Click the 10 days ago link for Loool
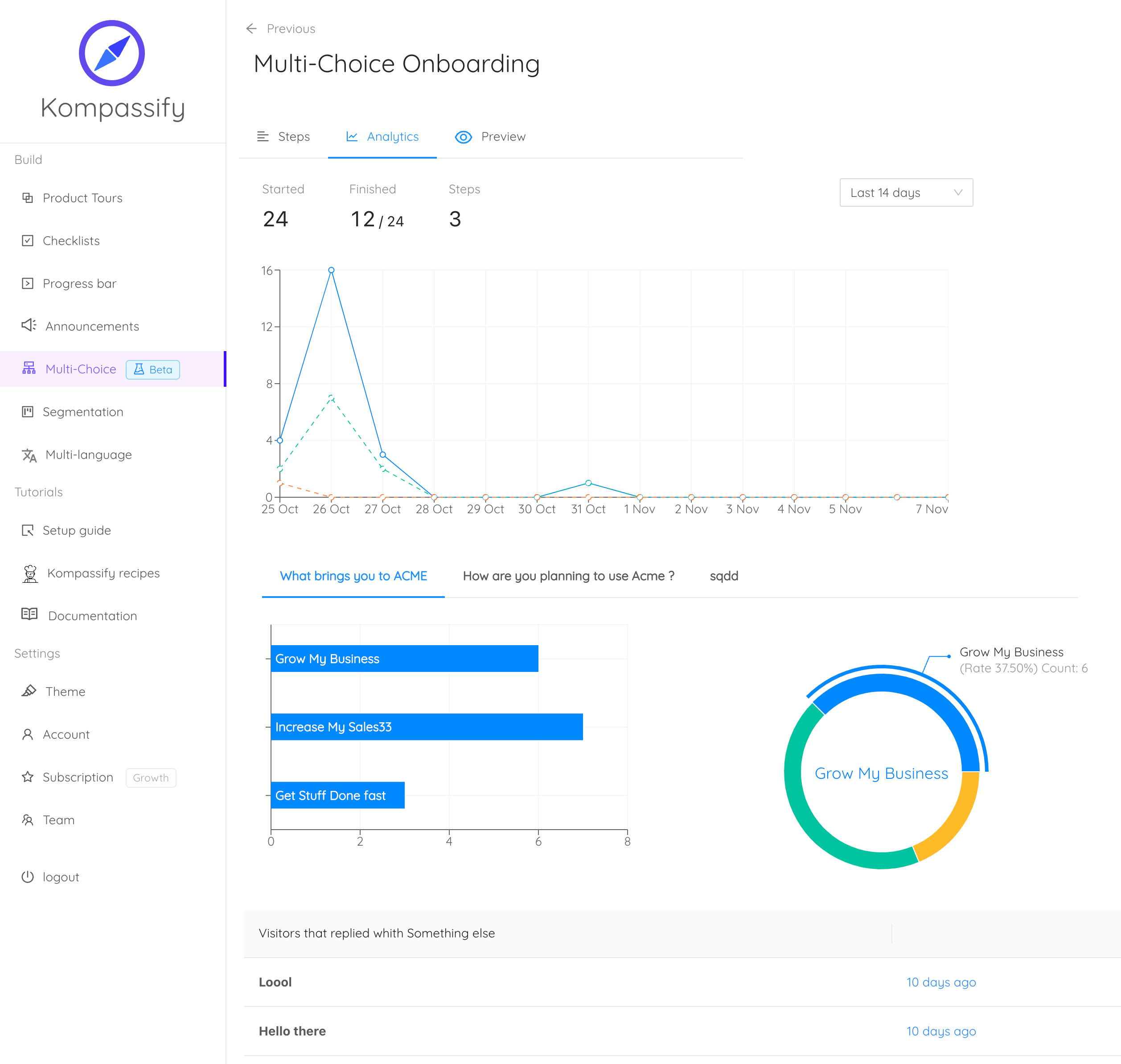Image resolution: width=1121 pixels, height=1064 pixels. click(941, 982)
